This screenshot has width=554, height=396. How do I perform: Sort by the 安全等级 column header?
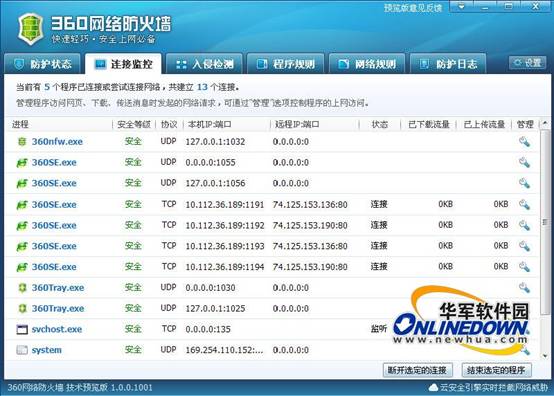pos(134,124)
